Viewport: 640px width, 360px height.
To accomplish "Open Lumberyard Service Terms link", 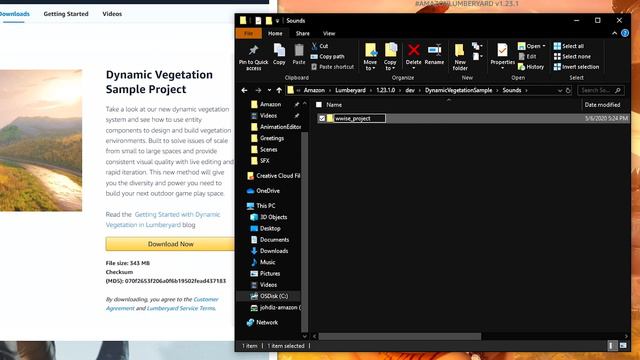I will [181, 308].
